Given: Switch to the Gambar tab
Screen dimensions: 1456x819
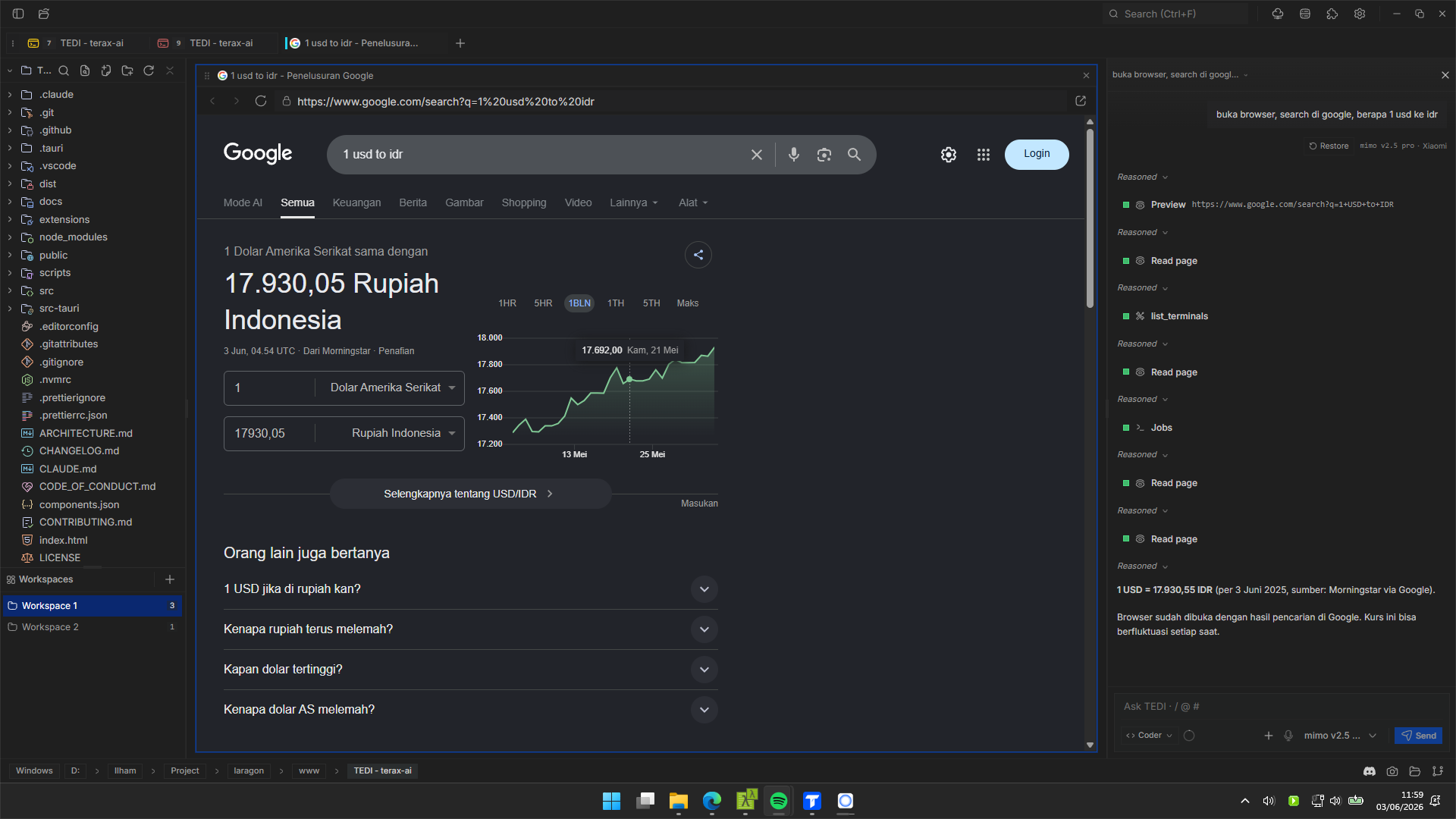Looking at the screenshot, I should click(x=464, y=202).
